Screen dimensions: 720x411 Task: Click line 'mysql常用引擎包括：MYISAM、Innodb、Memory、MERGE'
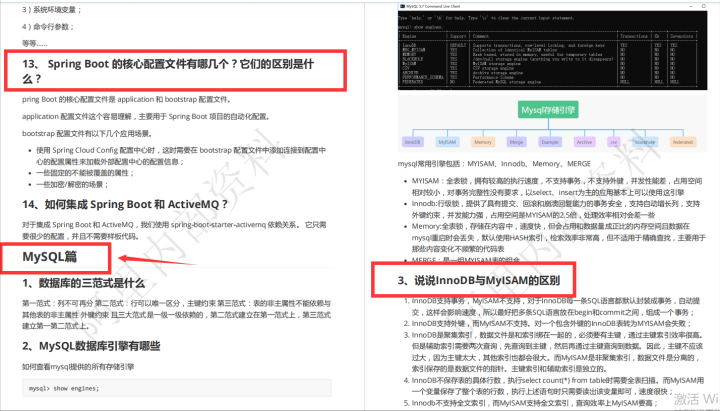click(494, 163)
